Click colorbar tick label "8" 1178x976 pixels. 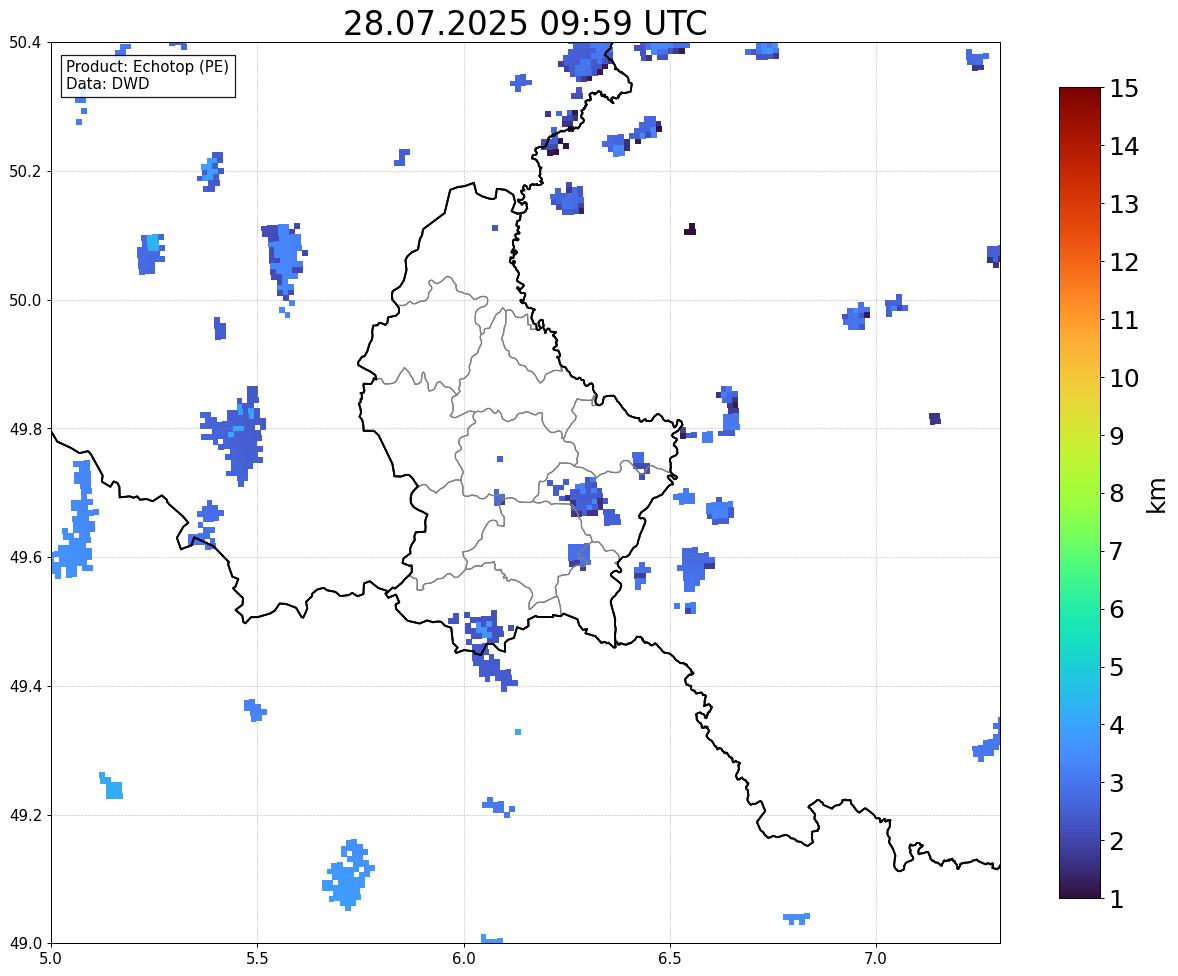click(1117, 494)
